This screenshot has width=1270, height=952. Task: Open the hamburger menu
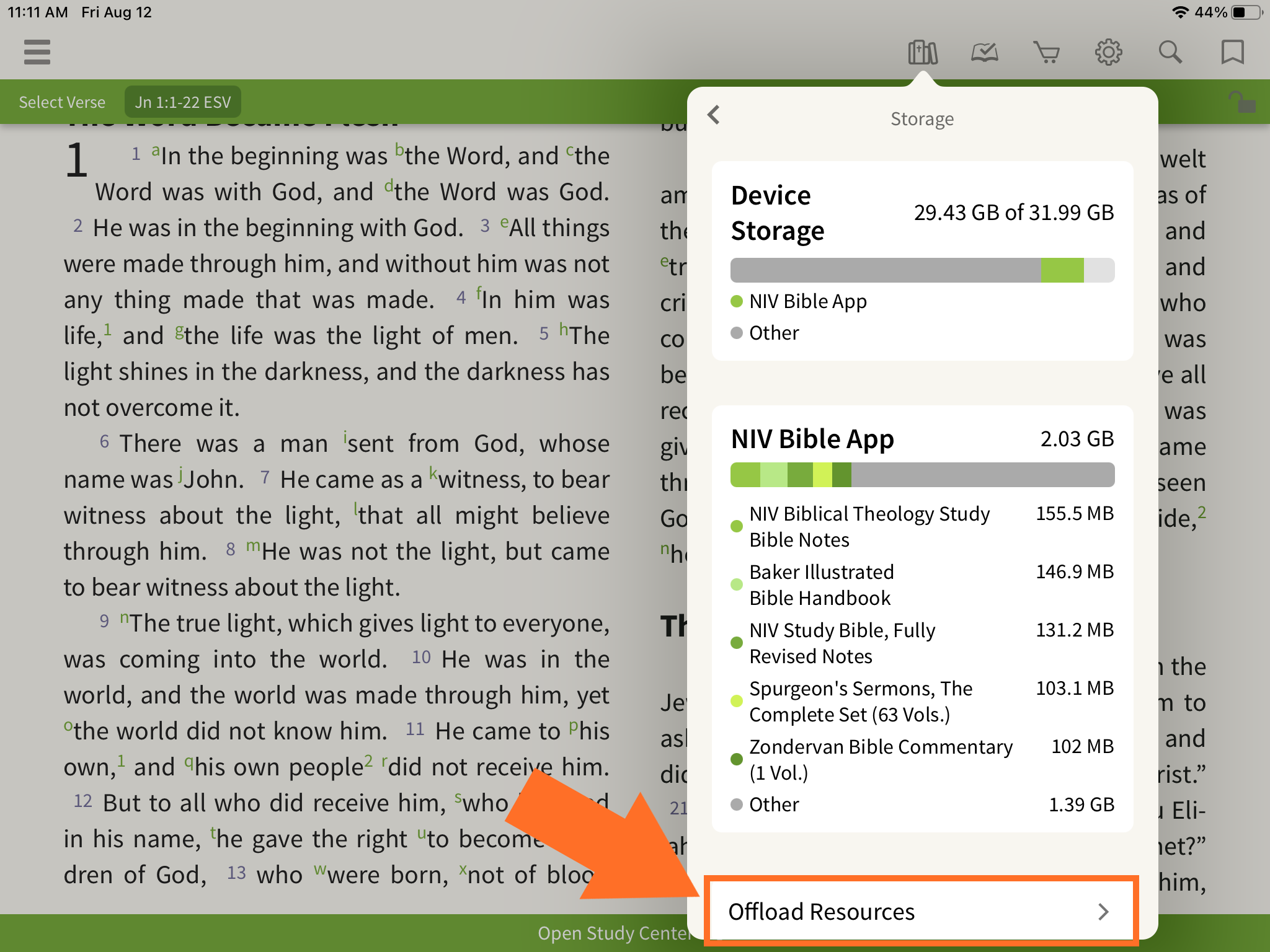tap(37, 52)
